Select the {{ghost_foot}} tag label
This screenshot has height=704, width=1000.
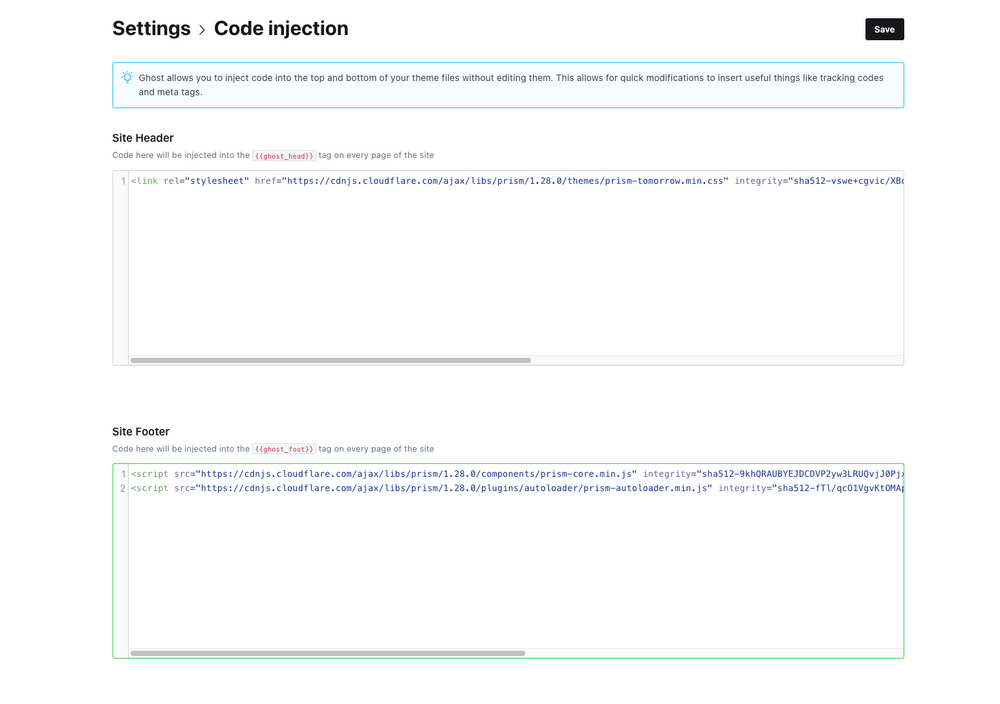(284, 449)
